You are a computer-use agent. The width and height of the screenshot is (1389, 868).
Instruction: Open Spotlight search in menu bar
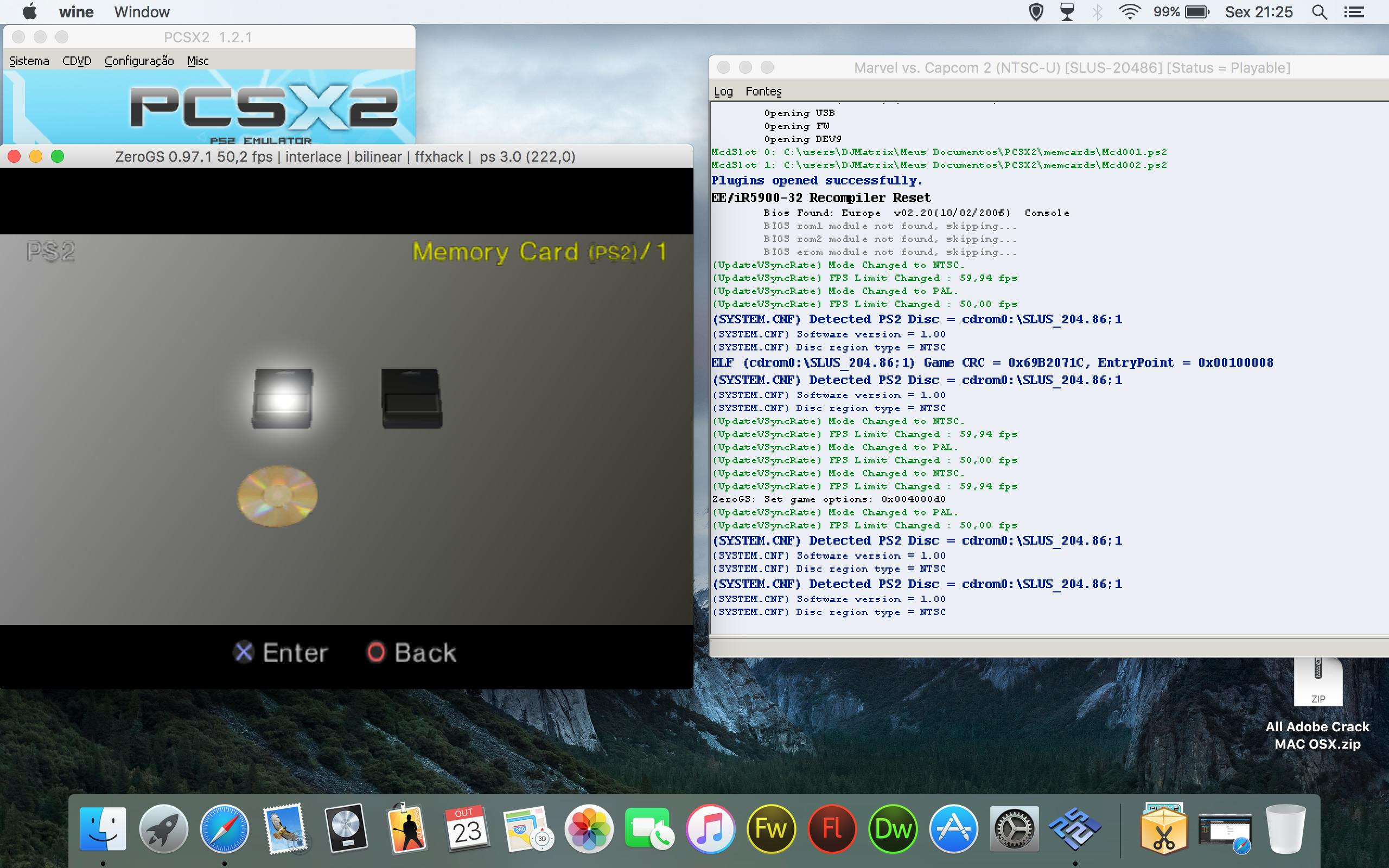coord(1319,12)
